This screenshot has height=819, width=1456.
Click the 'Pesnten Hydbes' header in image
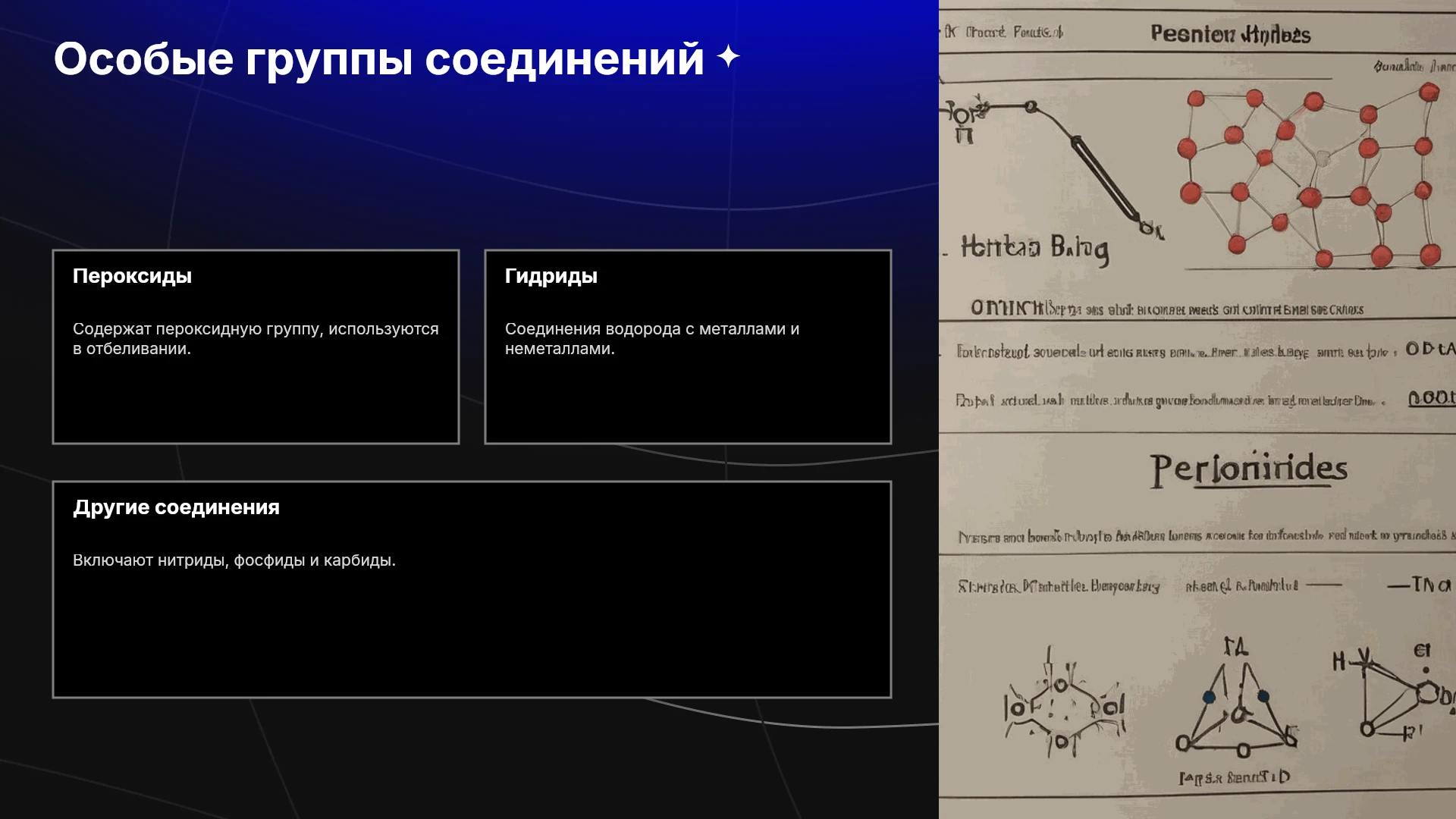click(x=1230, y=34)
